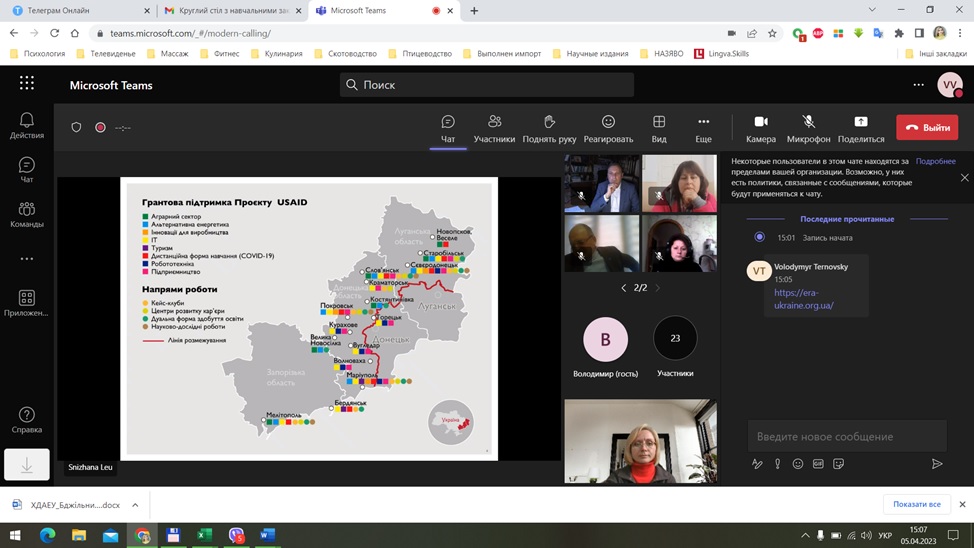Open the Teams app launcher grid
Image resolution: width=974 pixels, height=548 pixels.
[x=27, y=83]
